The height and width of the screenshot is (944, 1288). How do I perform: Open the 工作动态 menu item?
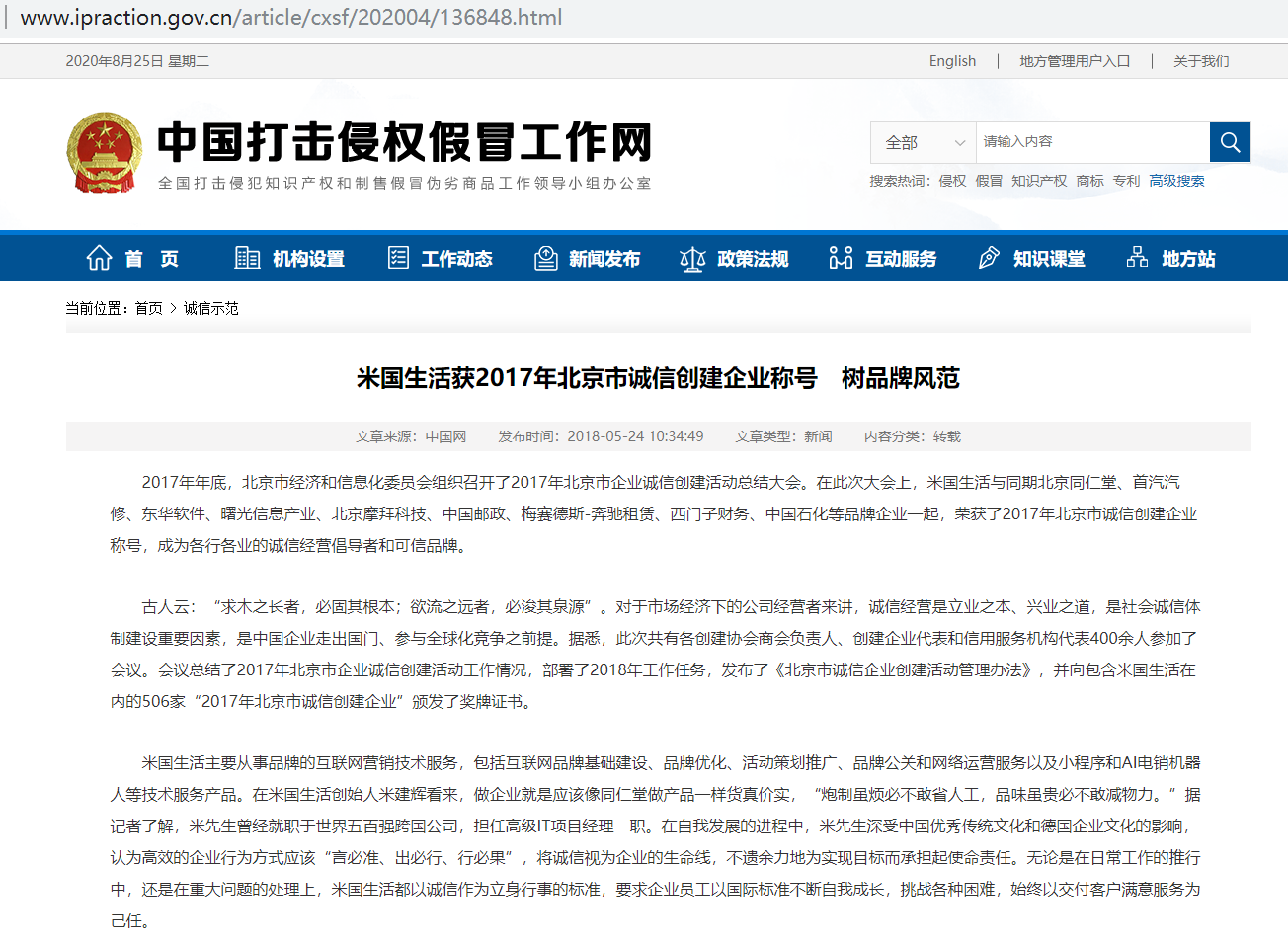click(x=456, y=259)
